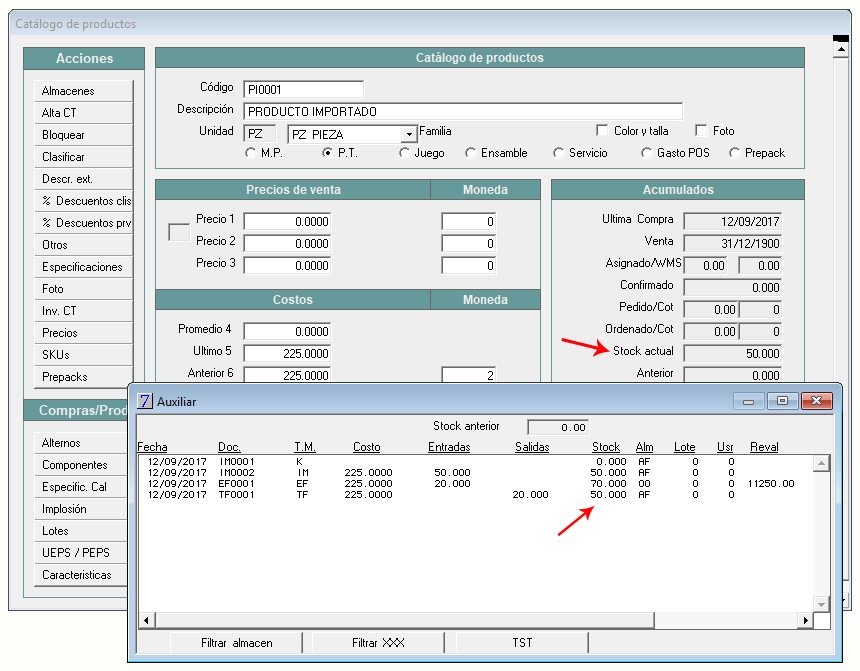Click the Filtrar almacen button
The image size is (860, 671).
(236, 643)
